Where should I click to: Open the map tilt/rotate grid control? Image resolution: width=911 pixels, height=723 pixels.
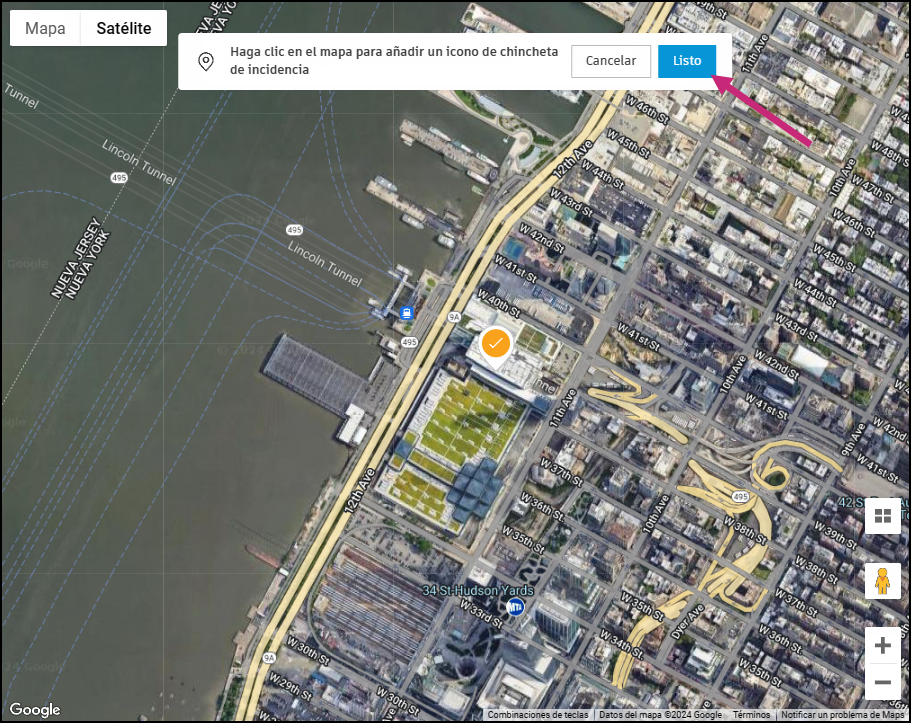point(883,516)
